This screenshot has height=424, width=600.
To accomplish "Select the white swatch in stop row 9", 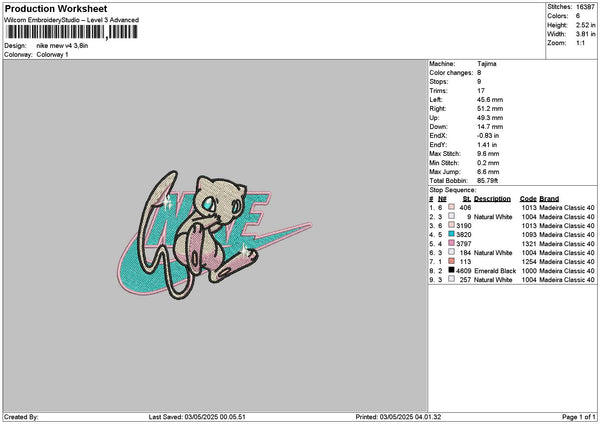I will pos(452,279).
